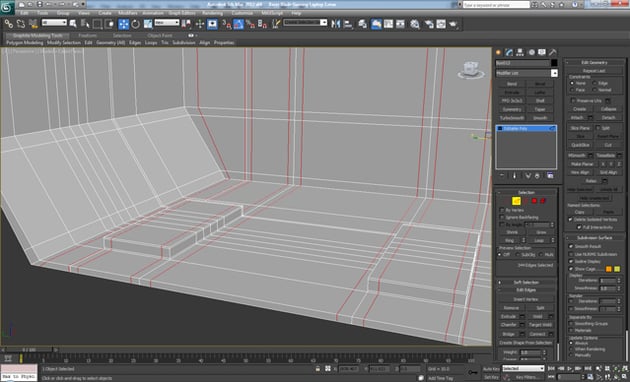Click the ViewCube in the viewport
The height and width of the screenshot is (382, 630).
[x=470, y=69]
